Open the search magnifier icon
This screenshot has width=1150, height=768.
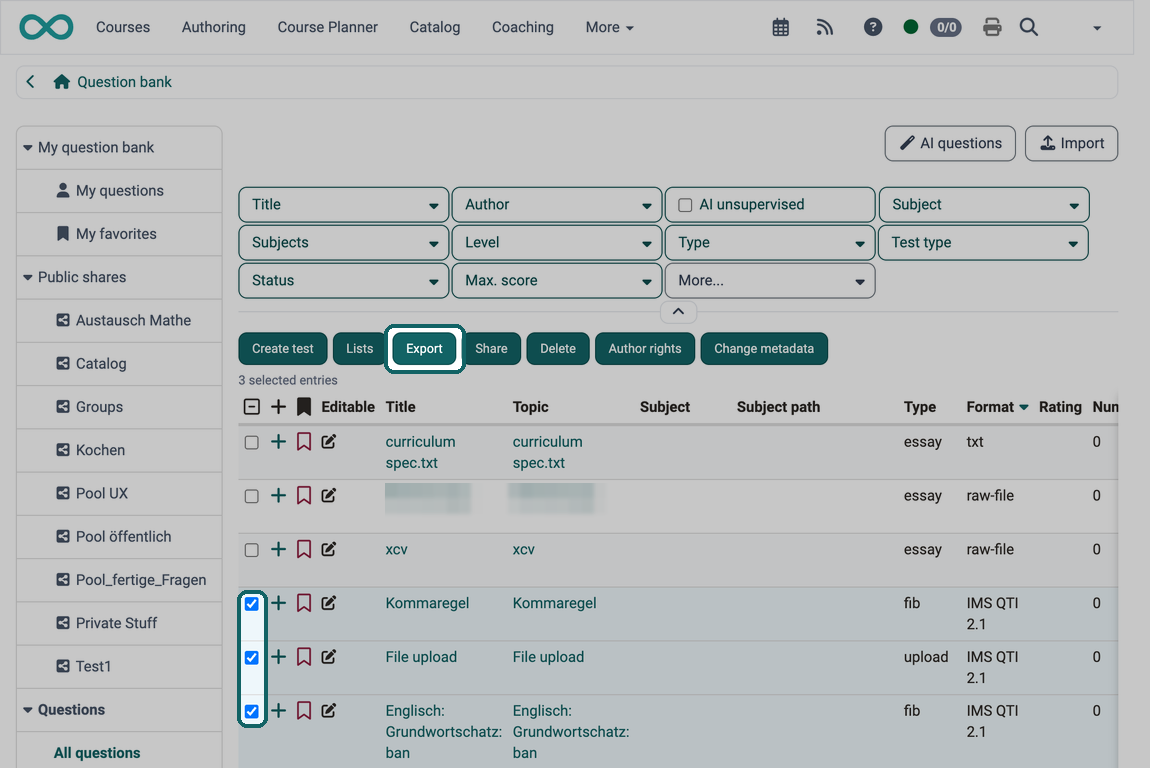(x=1029, y=27)
